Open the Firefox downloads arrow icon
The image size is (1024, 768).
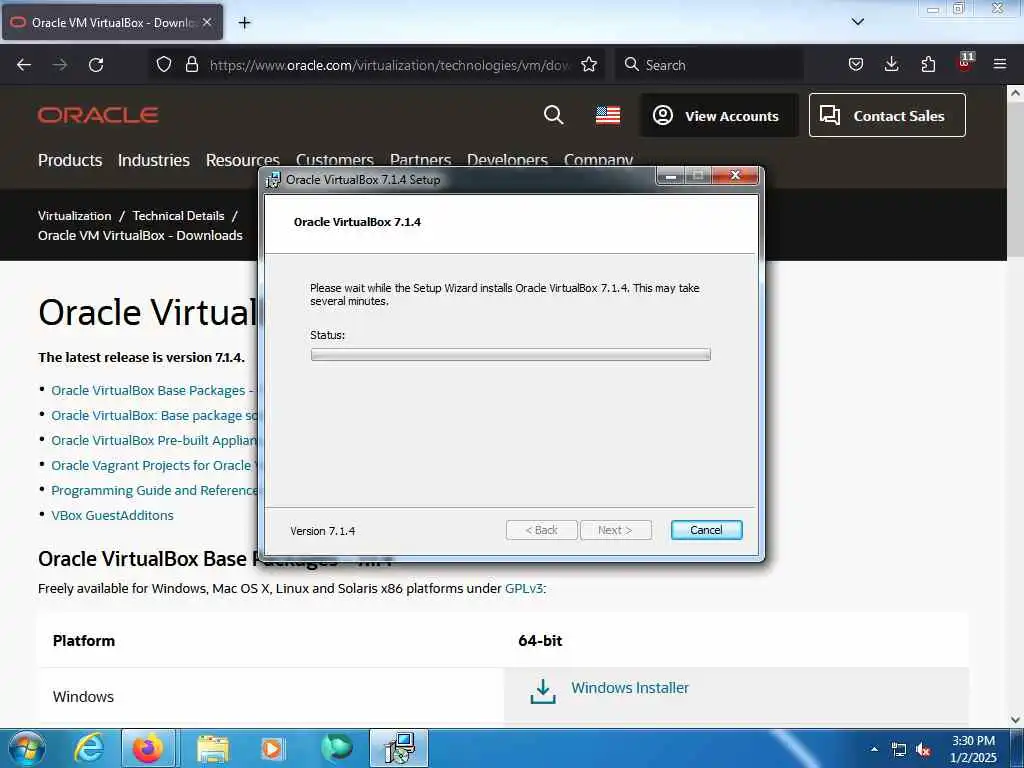tap(891, 64)
